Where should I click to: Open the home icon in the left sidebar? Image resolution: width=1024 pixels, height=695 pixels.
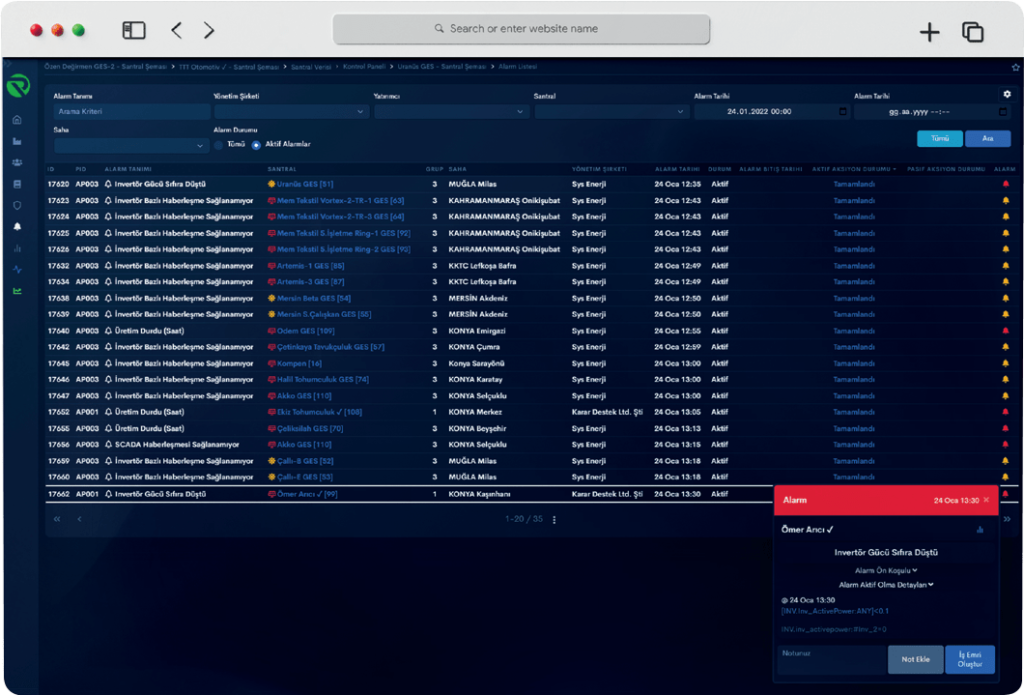pyautogui.click(x=17, y=120)
